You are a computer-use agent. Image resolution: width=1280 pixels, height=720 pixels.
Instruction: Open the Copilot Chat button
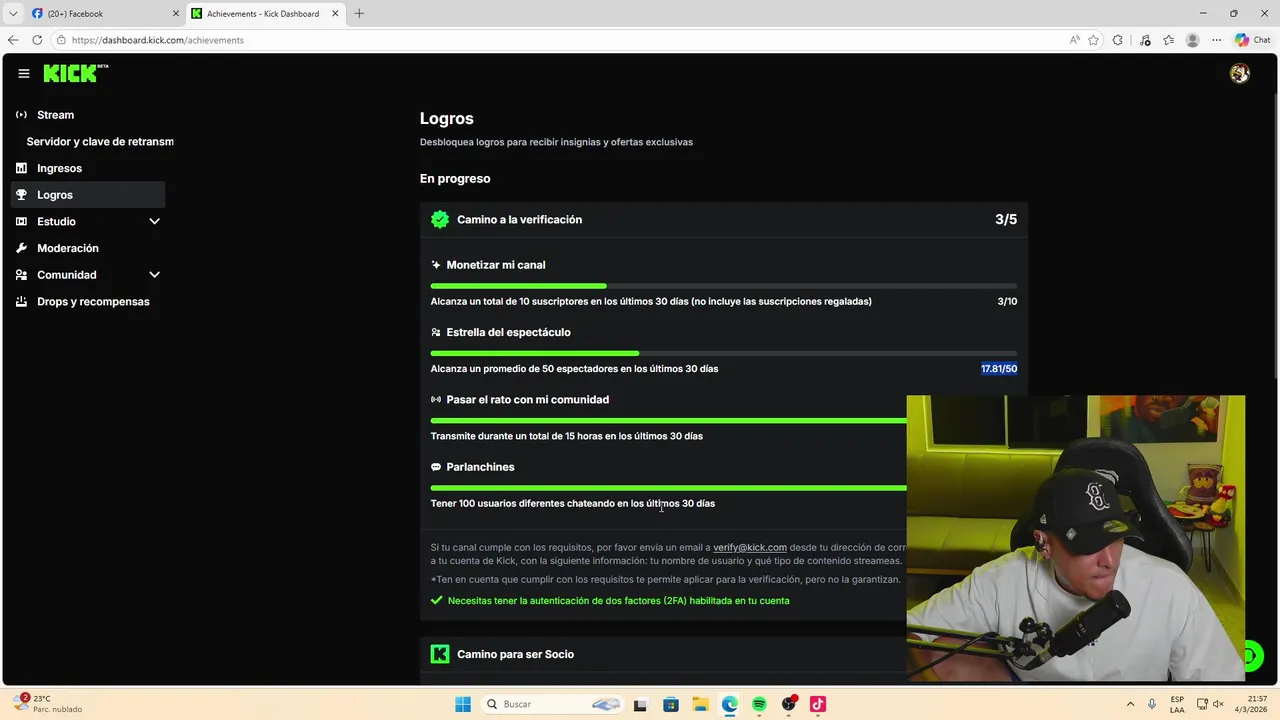[1253, 40]
